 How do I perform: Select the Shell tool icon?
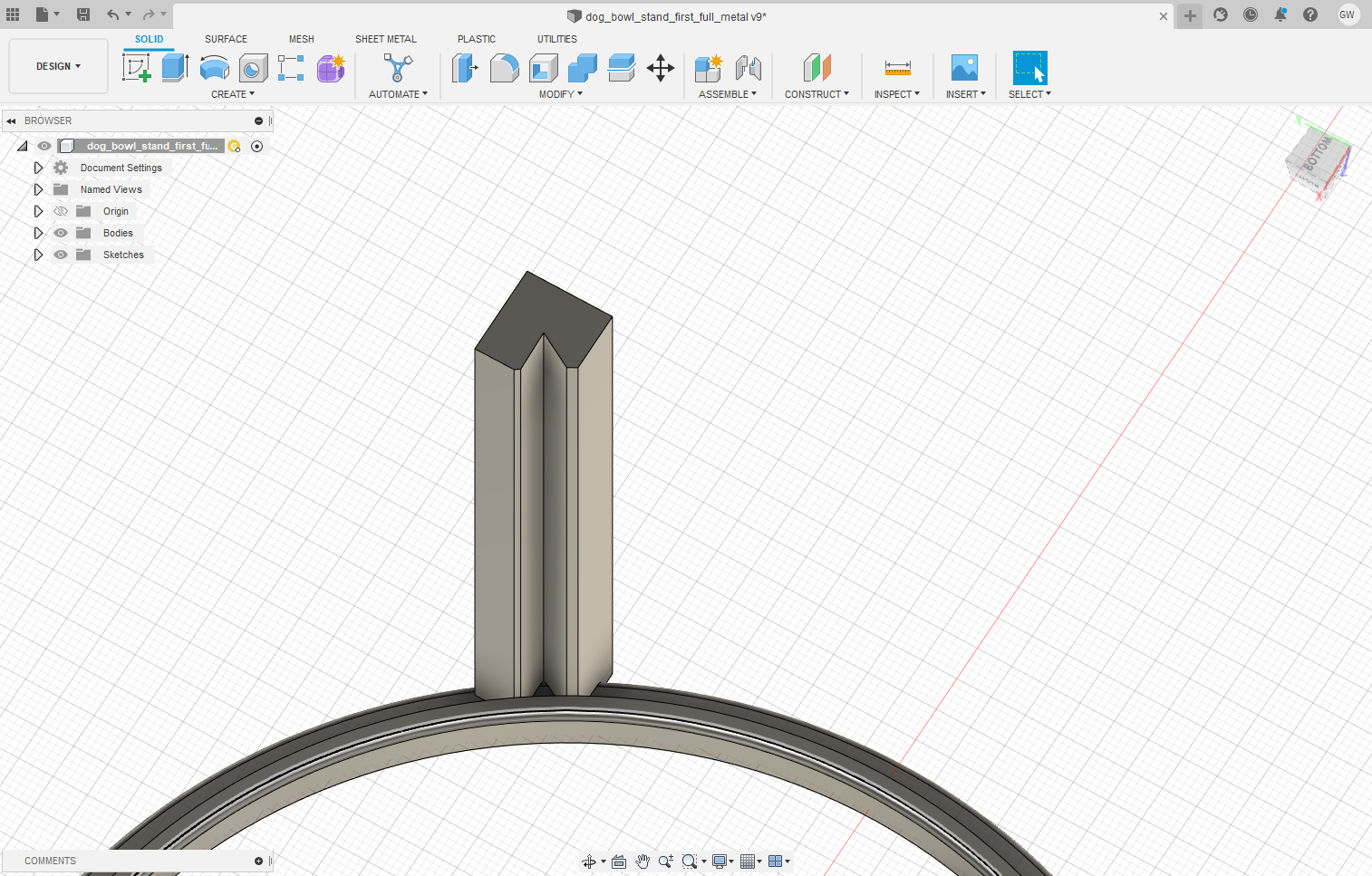click(544, 68)
